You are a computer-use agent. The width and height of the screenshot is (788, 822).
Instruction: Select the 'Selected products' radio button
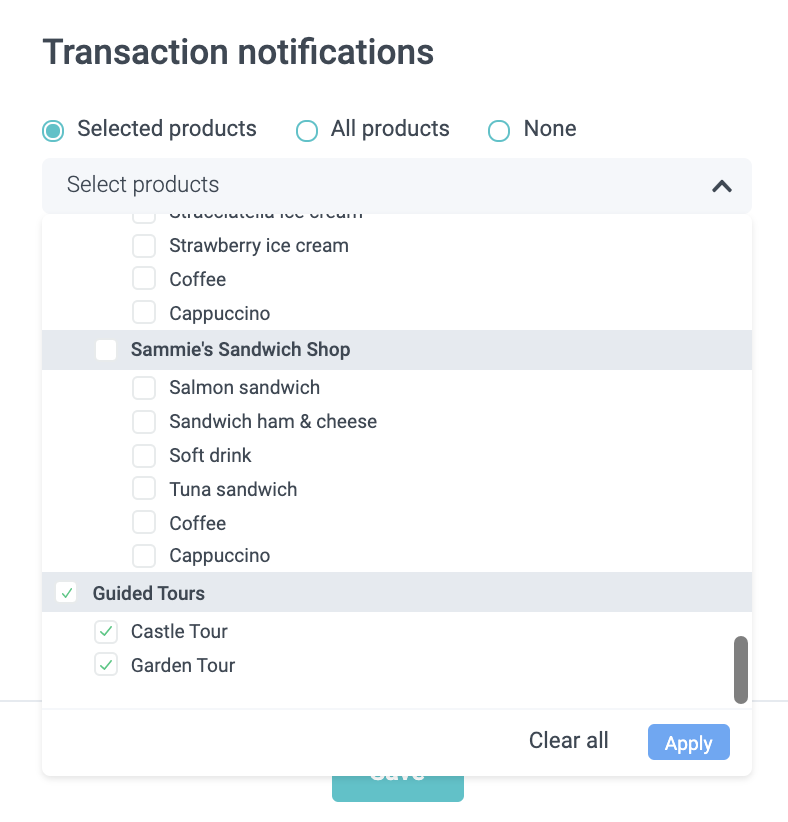(53, 130)
